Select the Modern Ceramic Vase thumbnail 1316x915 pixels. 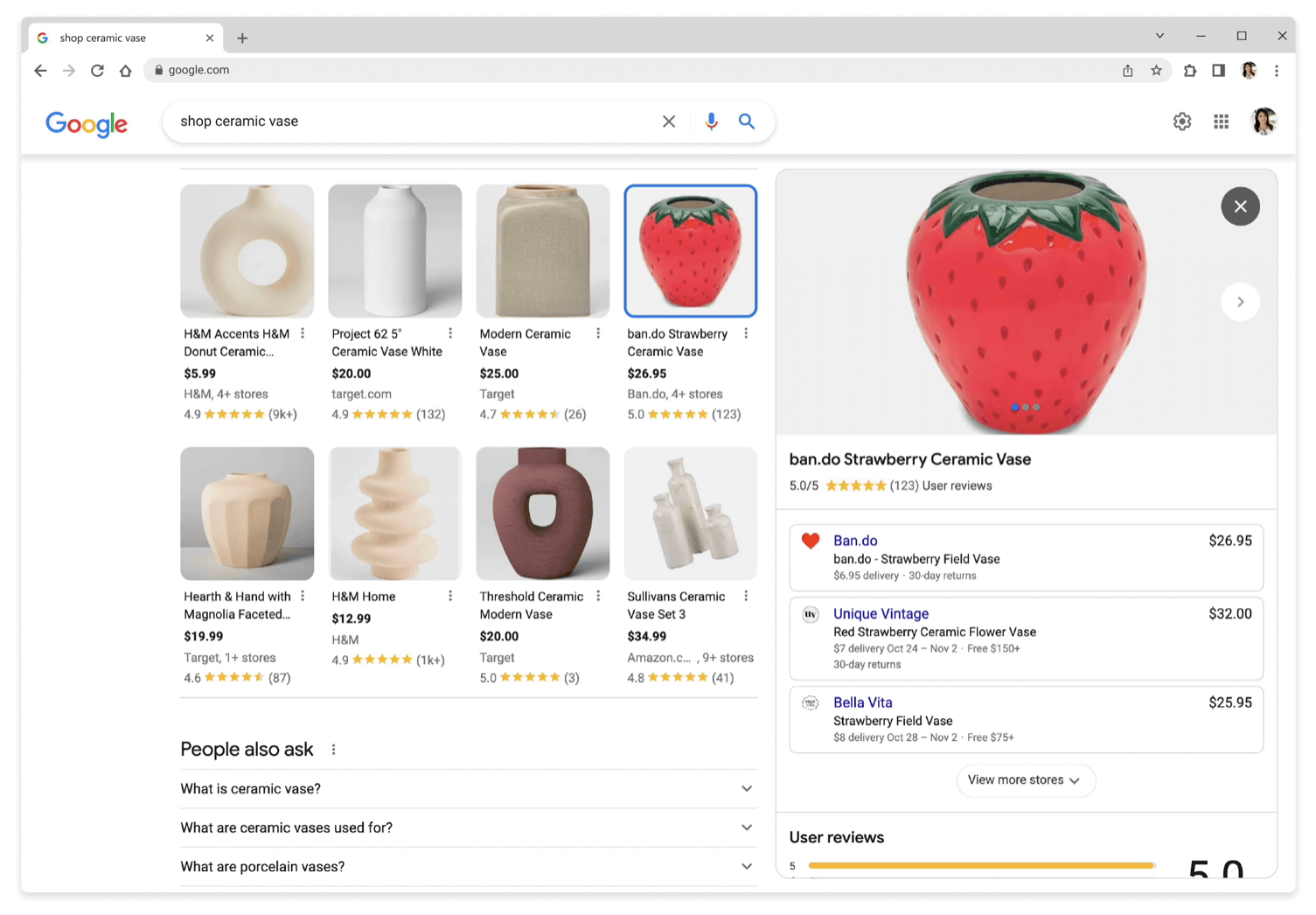(x=543, y=251)
